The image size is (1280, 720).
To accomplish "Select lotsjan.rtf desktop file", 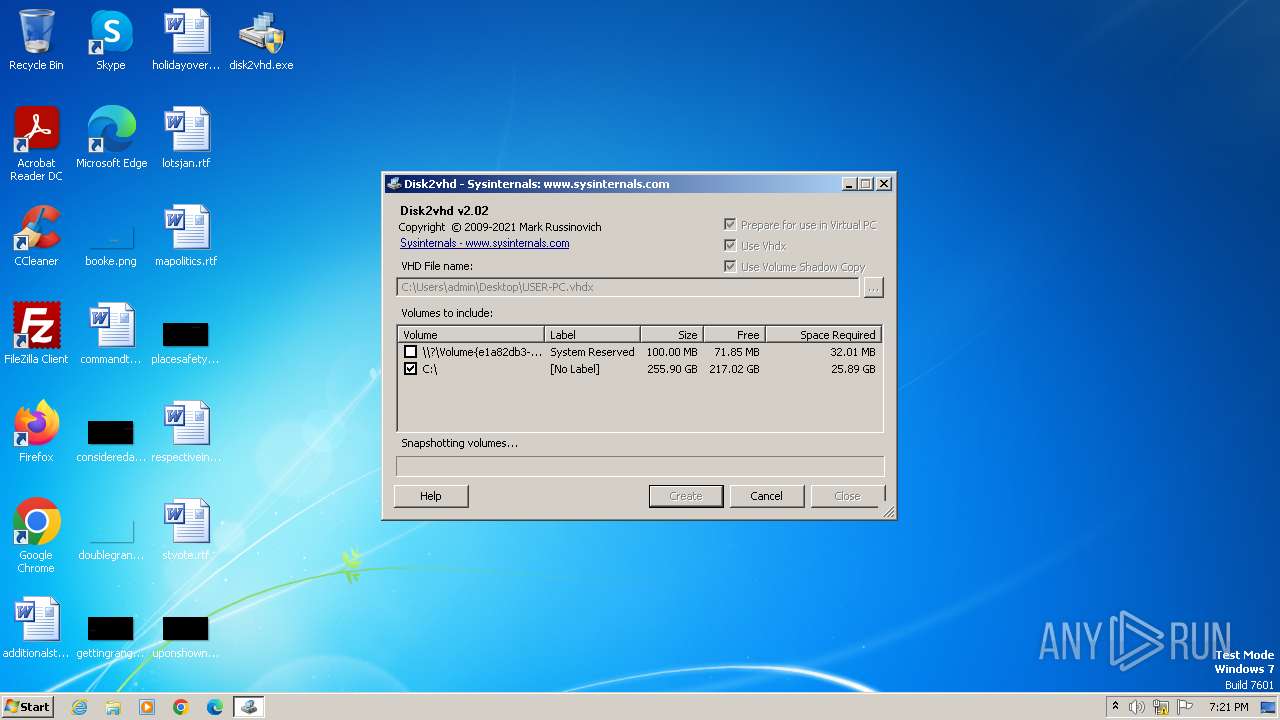I will 186,138.
